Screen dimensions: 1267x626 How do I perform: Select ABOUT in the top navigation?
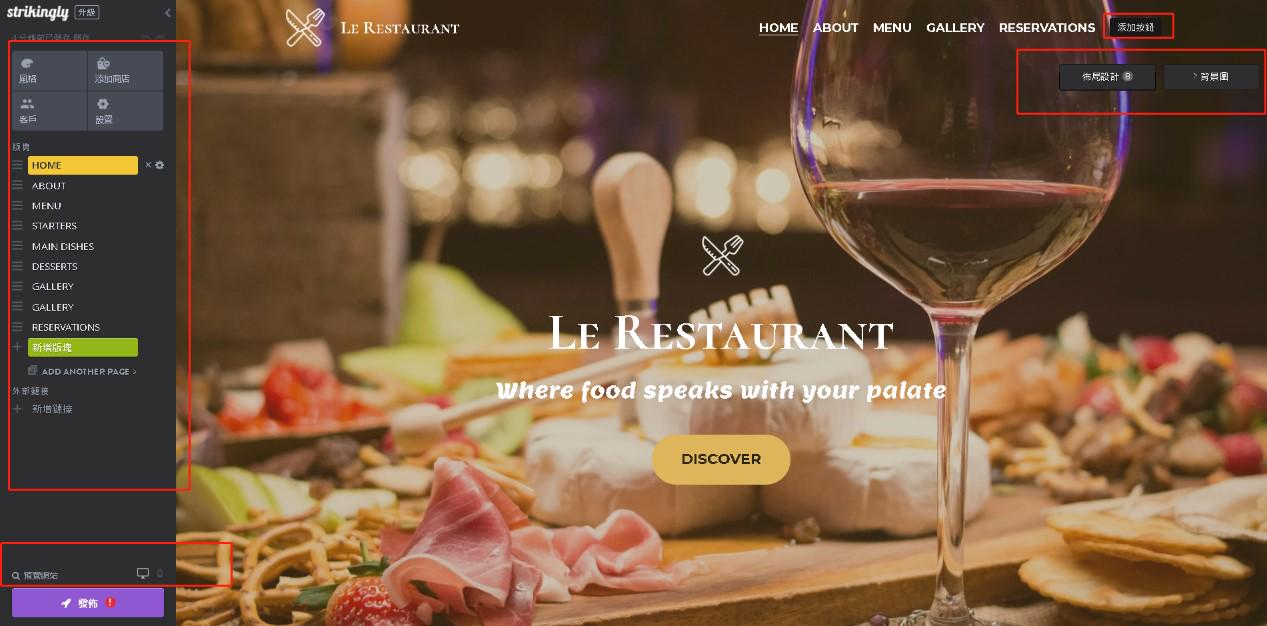(x=835, y=27)
